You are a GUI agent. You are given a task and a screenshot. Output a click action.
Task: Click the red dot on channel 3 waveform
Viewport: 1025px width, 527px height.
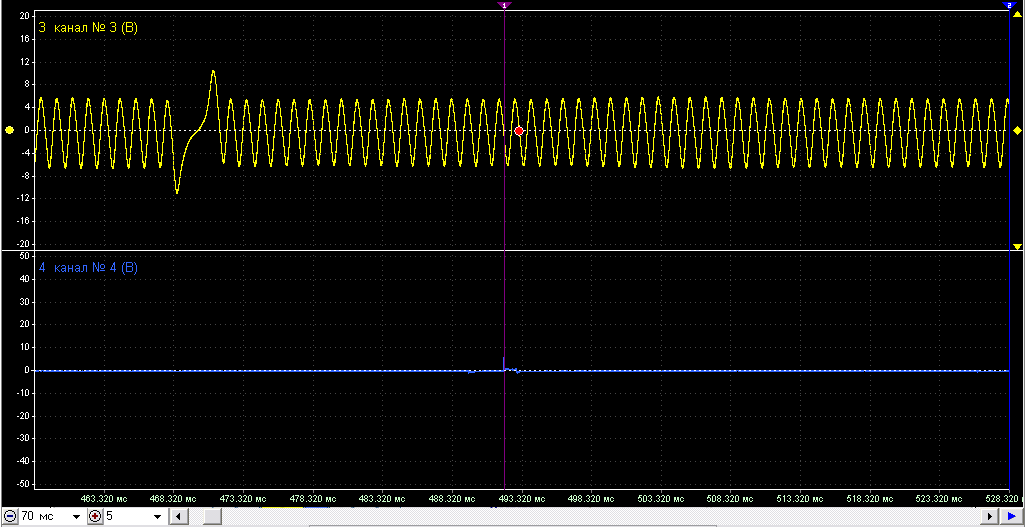point(519,131)
